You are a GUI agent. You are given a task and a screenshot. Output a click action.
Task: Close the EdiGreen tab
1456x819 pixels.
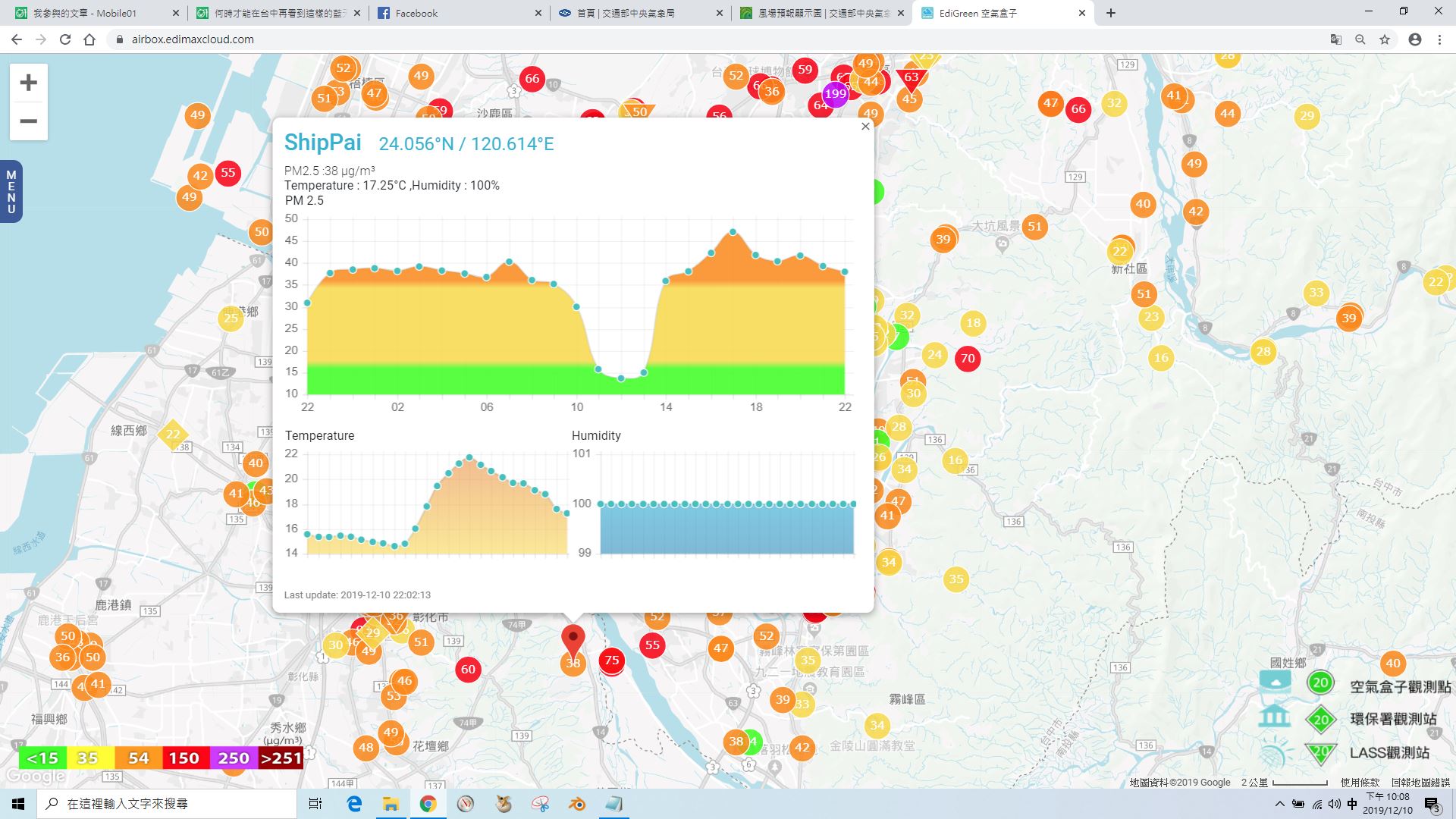(x=1082, y=13)
